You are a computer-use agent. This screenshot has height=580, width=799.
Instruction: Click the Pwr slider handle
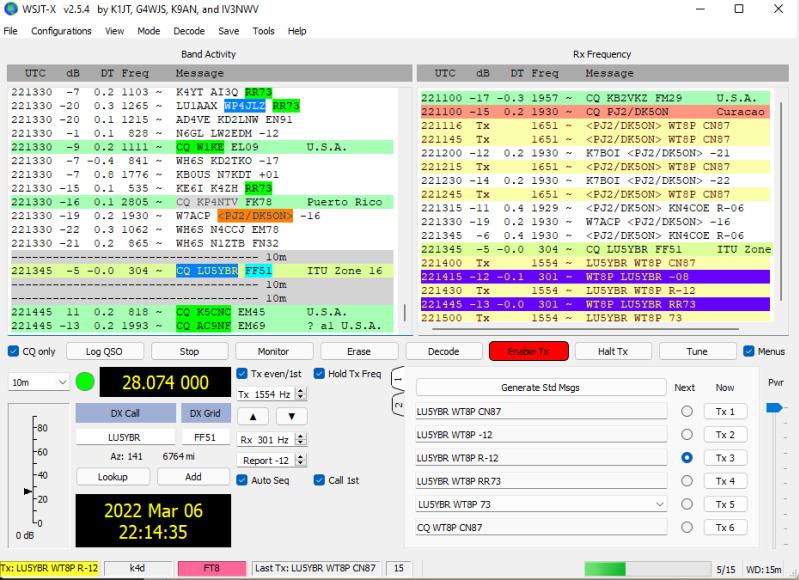(x=773, y=408)
